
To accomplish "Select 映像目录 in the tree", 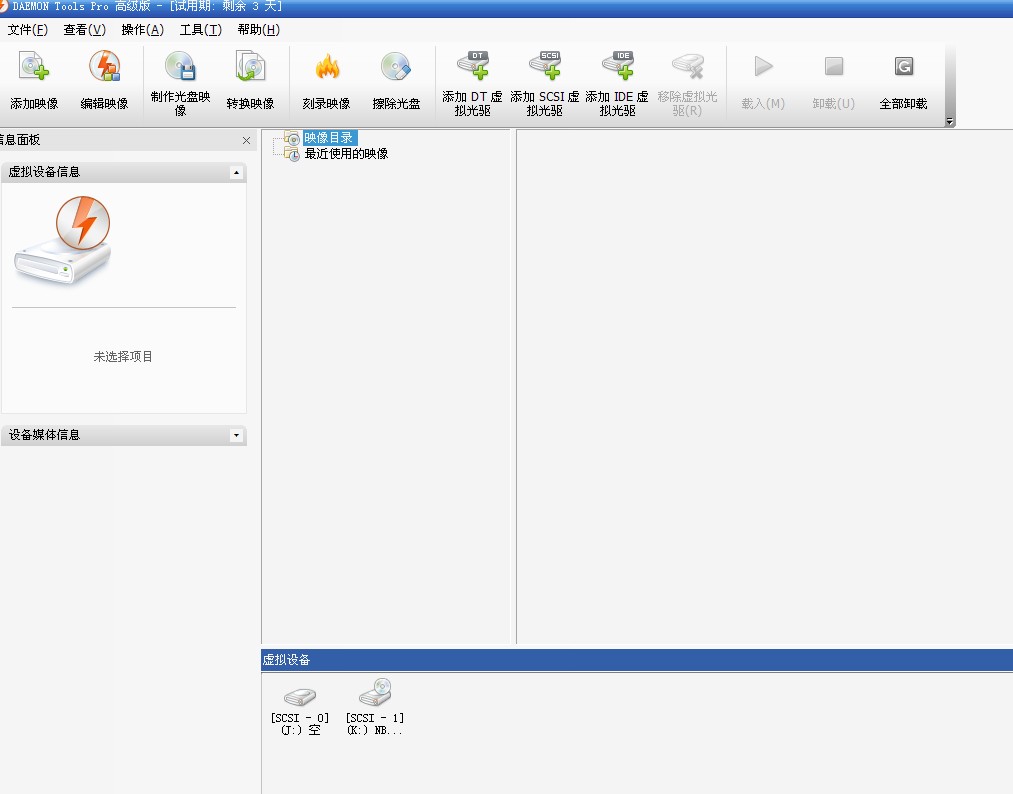I will tap(328, 138).
